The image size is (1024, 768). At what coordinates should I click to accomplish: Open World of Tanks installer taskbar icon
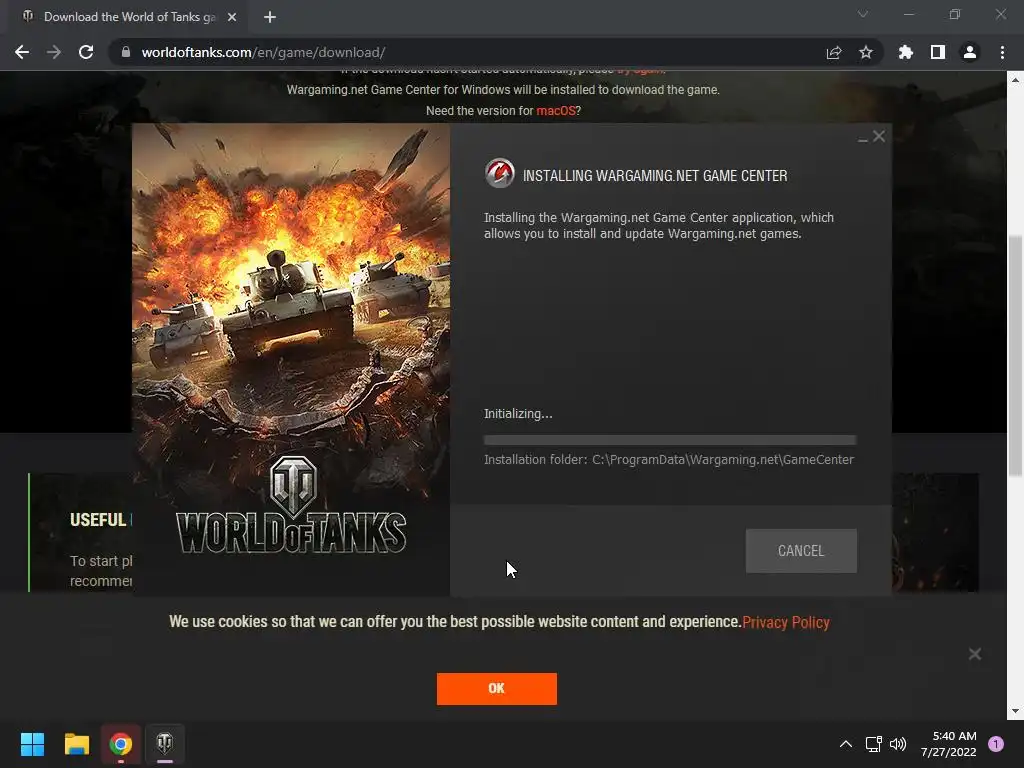[165, 744]
